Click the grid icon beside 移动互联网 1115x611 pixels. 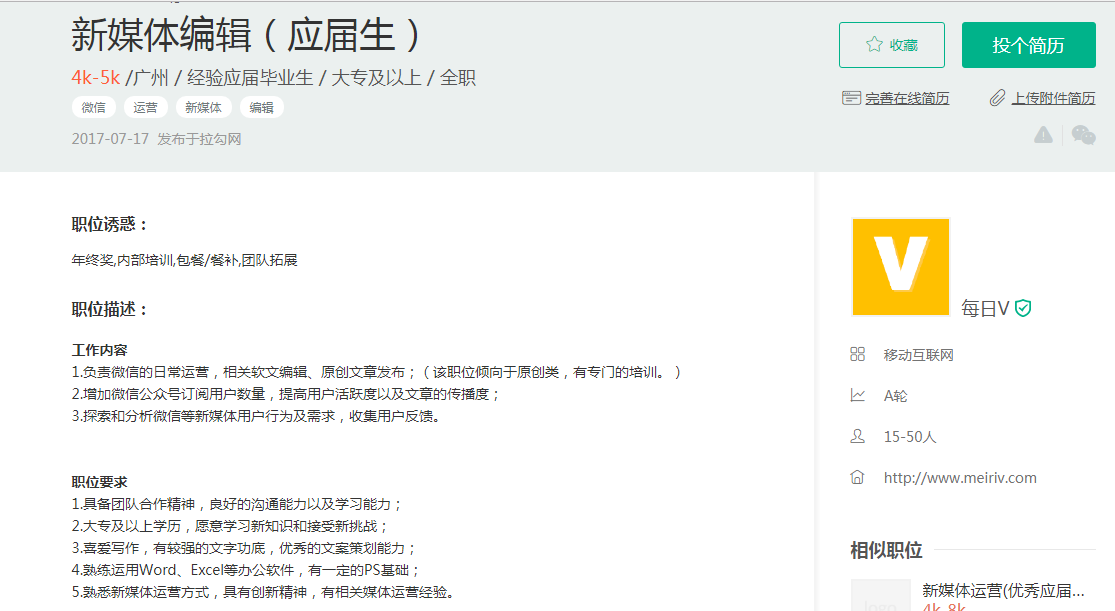click(x=857, y=354)
